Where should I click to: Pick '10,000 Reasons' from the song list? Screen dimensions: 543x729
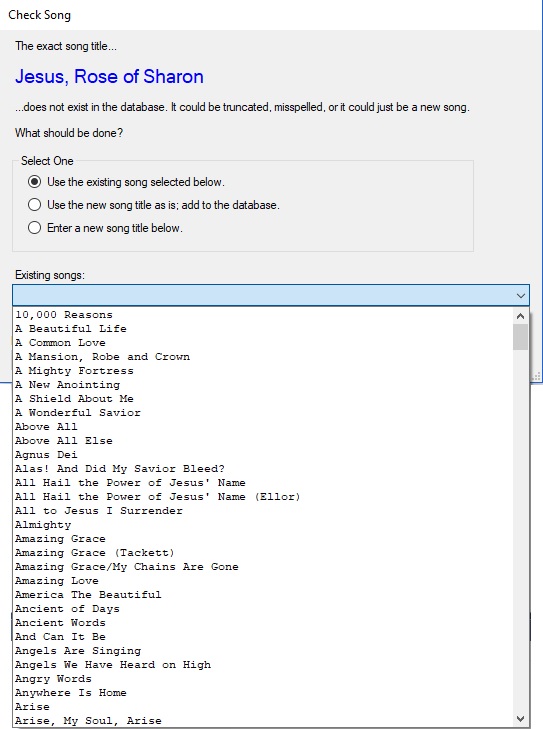point(263,315)
